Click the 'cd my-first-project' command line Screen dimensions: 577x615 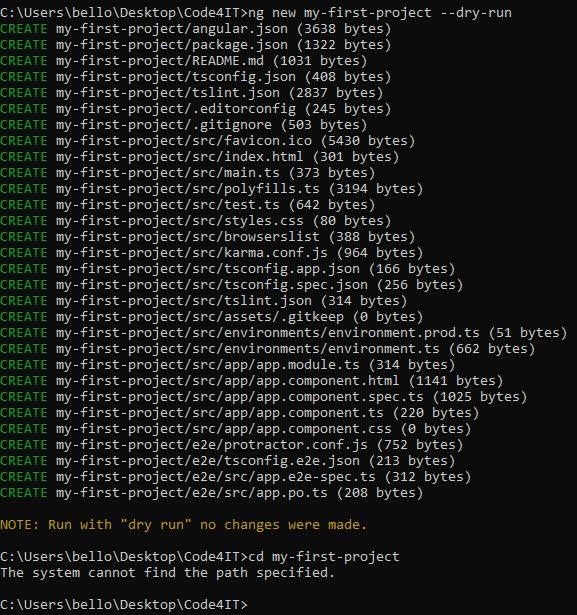pos(200,557)
